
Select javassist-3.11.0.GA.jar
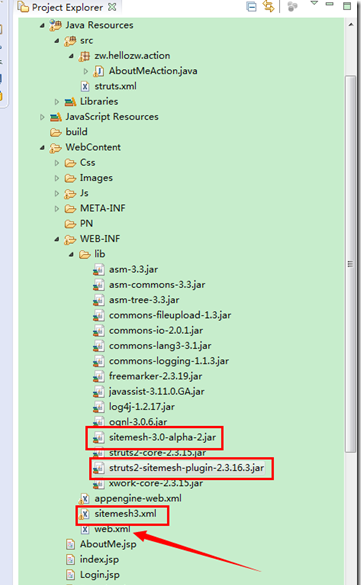point(157,392)
